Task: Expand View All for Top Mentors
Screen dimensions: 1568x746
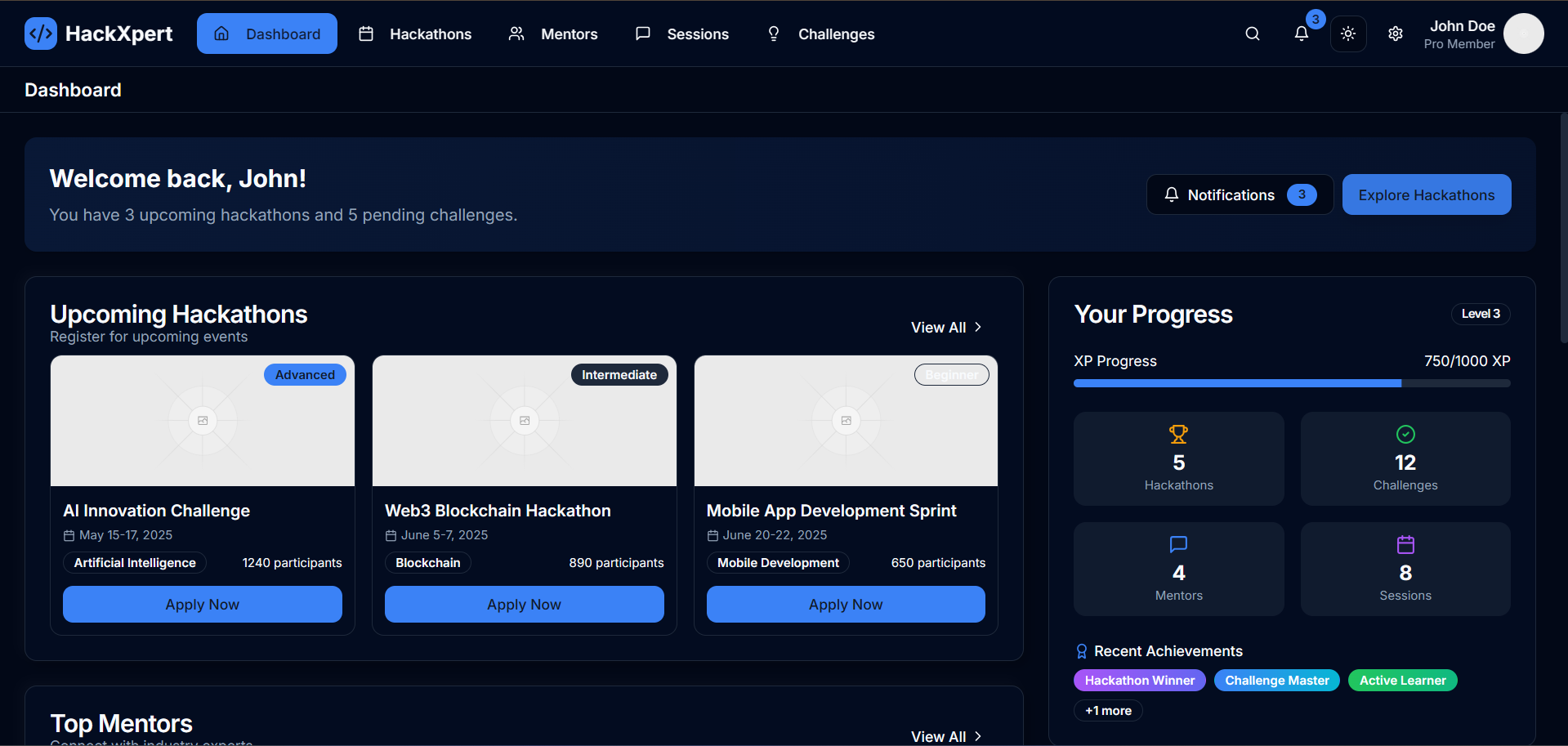Action: point(946,736)
